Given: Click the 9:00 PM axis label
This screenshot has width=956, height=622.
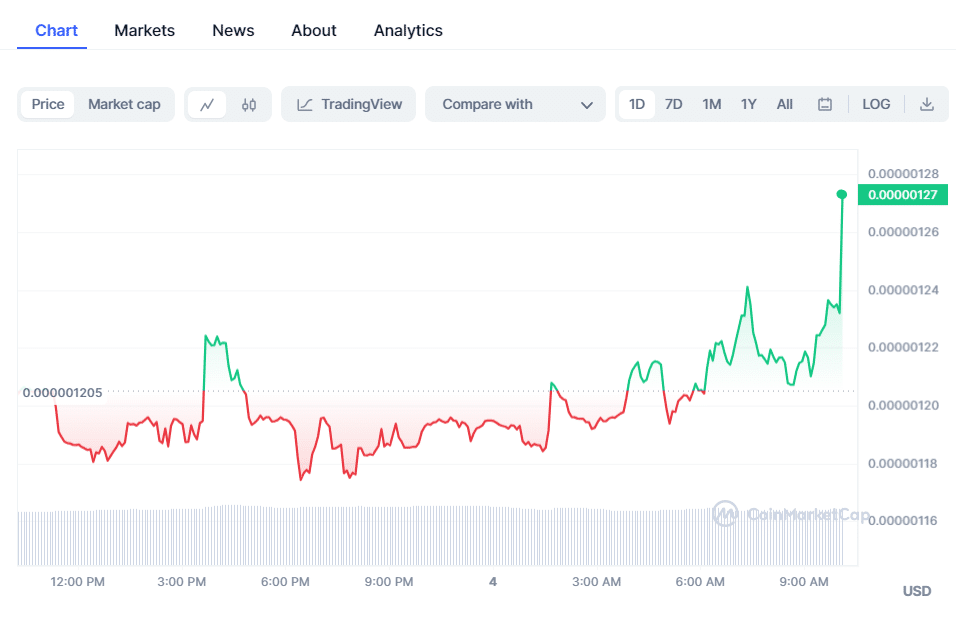Looking at the screenshot, I should [389, 582].
